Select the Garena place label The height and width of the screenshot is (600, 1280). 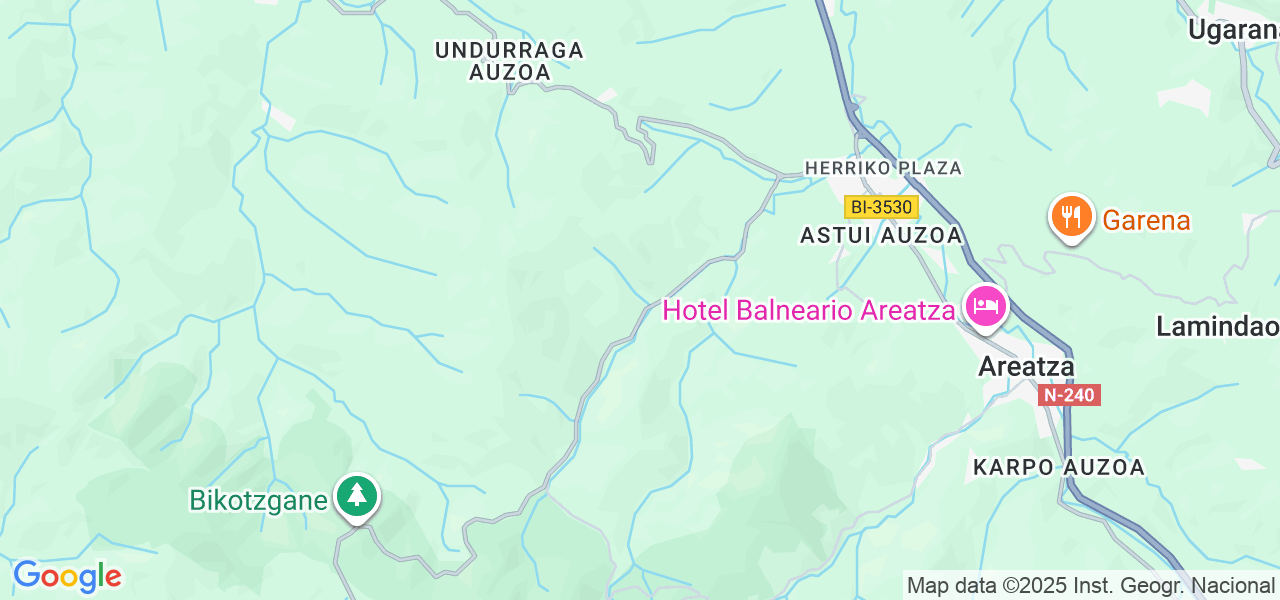click(1146, 220)
